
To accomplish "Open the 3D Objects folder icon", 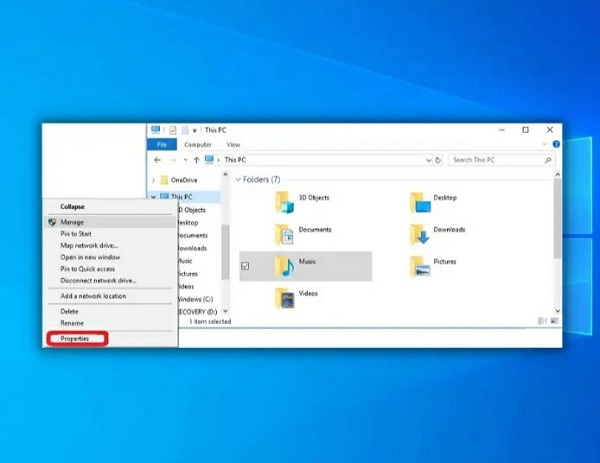I will tap(284, 202).
